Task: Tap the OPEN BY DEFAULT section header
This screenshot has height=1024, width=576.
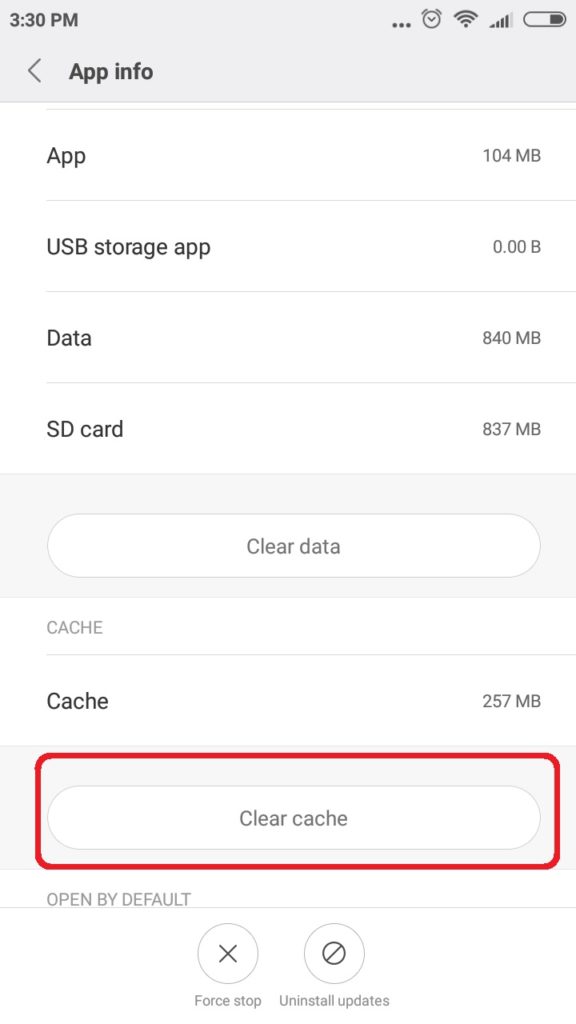Action: [119, 899]
